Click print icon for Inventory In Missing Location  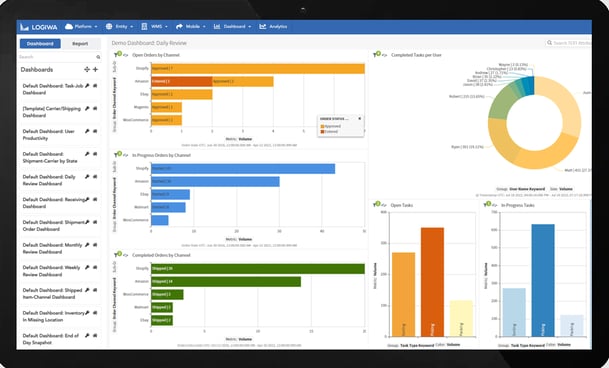[95, 313]
